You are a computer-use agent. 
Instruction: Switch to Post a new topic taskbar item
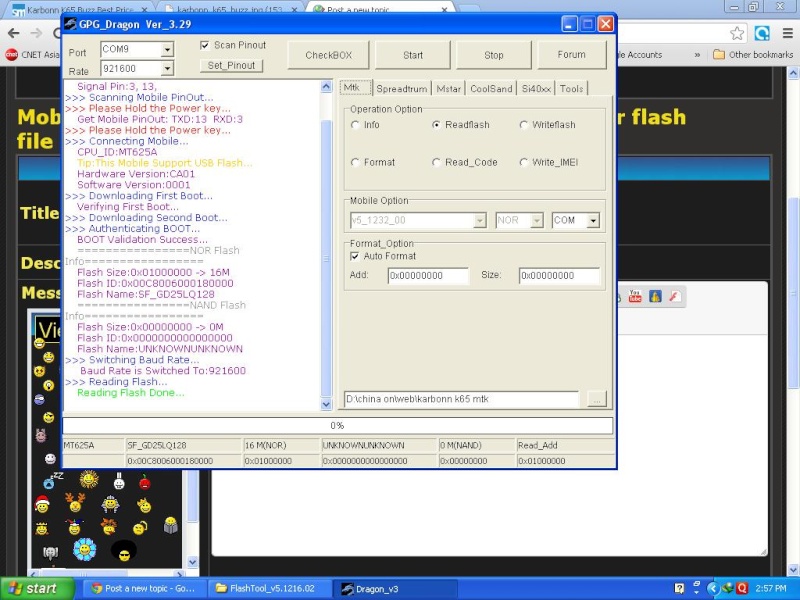click(x=144, y=589)
